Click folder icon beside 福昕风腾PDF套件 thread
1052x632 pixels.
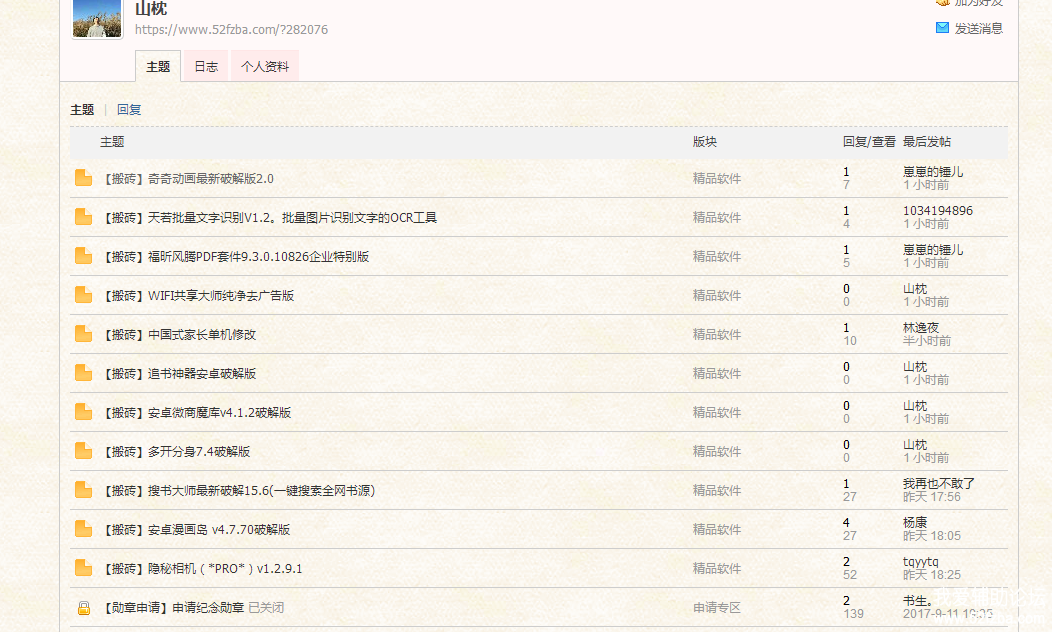tap(83, 256)
